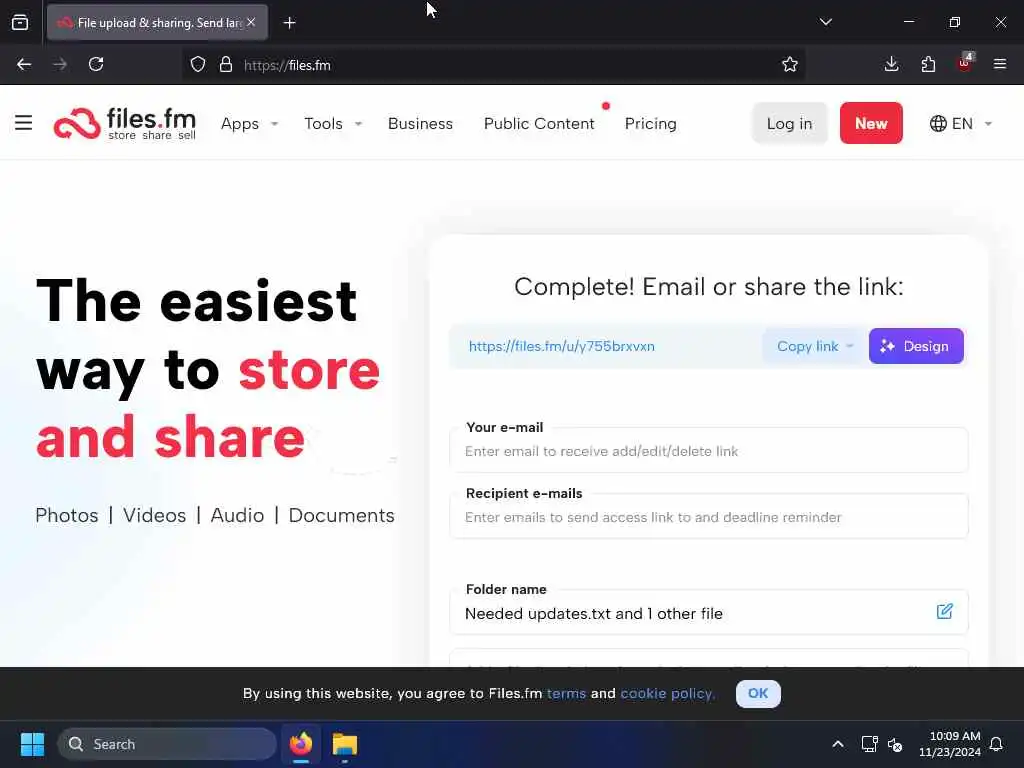Go back to previous page
1024x768 pixels.
pyautogui.click(x=24, y=65)
